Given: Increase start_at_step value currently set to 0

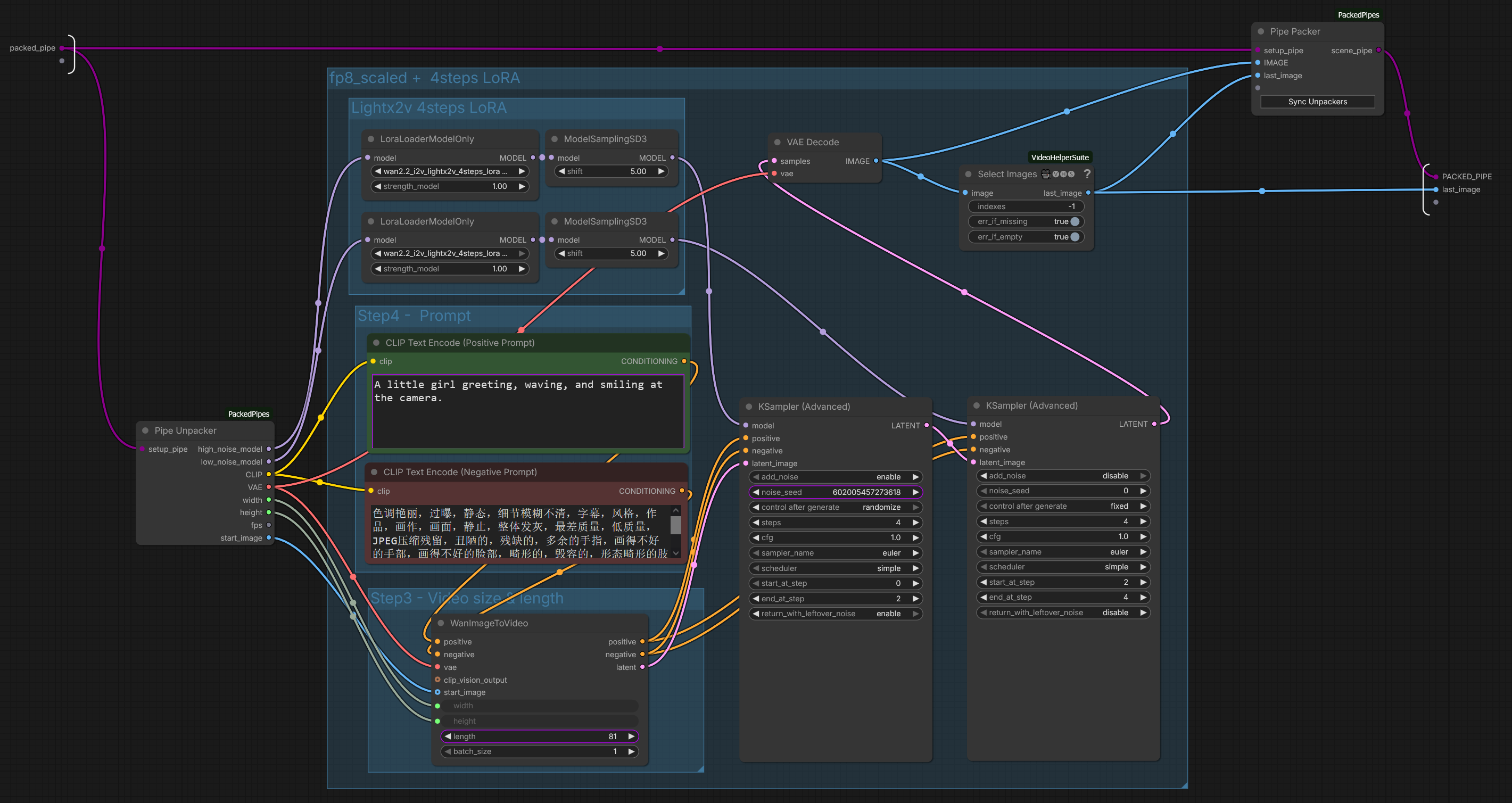Looking at the screenshot, I should 915,583.
